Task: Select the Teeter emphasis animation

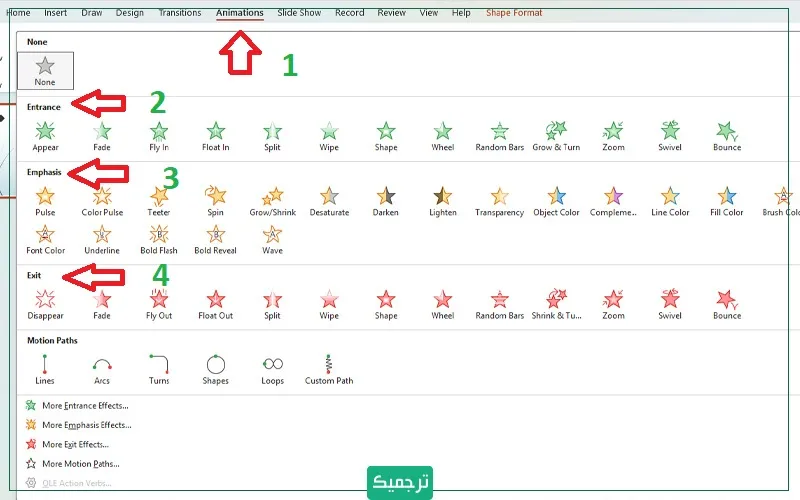Action: coord(159,200)
